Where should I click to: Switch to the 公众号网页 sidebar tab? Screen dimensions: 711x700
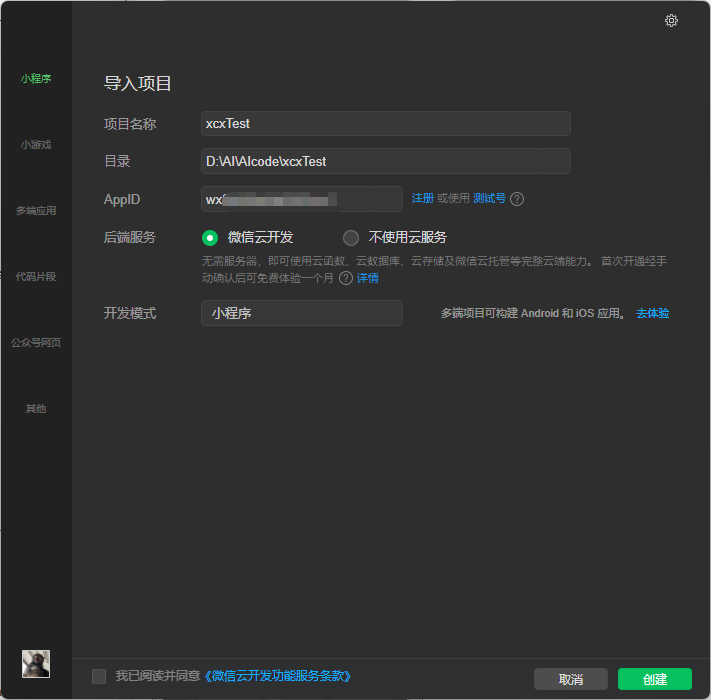[x=36, y=342]
